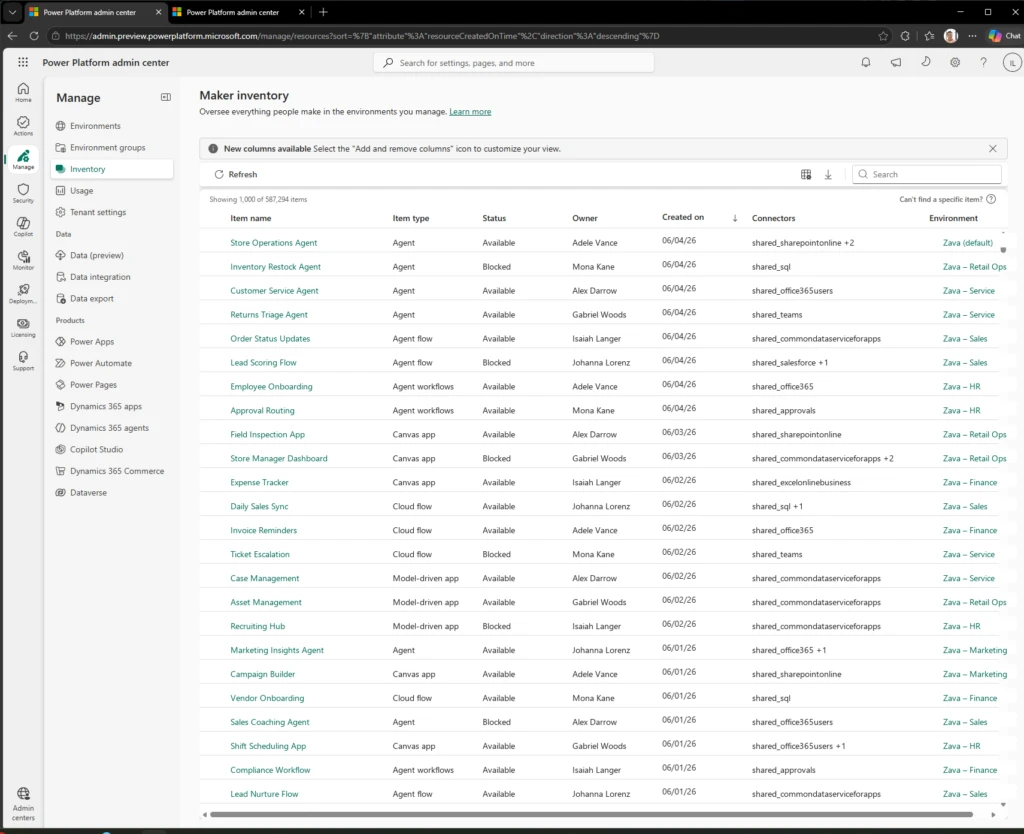Open Actions in left rail
The image size is (1024, 834).
pos(23,126)
